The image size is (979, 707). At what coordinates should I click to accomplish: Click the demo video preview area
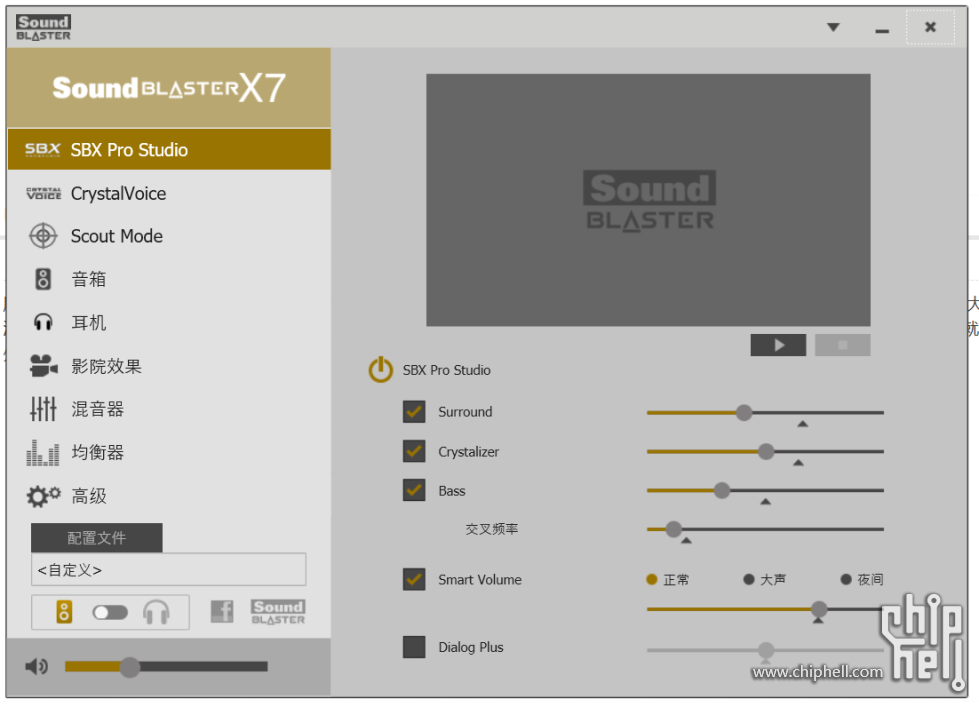tap(648, 200)
